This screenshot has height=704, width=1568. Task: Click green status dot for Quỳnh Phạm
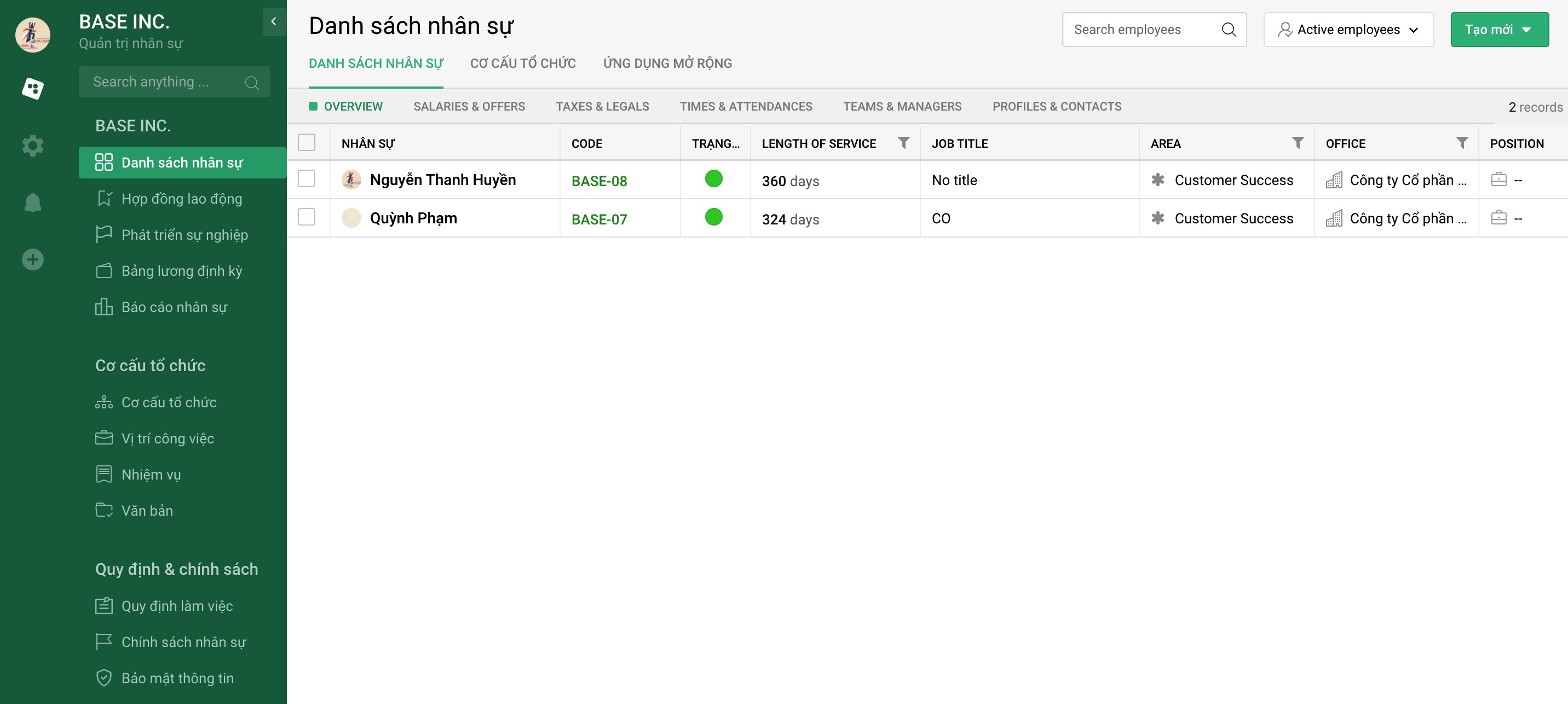pyautogui.click(x=713, y=217)
